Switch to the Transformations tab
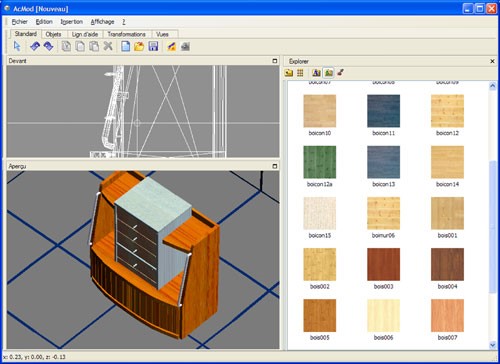This screenshot has width=500, height=364. (x=127, y=34)
